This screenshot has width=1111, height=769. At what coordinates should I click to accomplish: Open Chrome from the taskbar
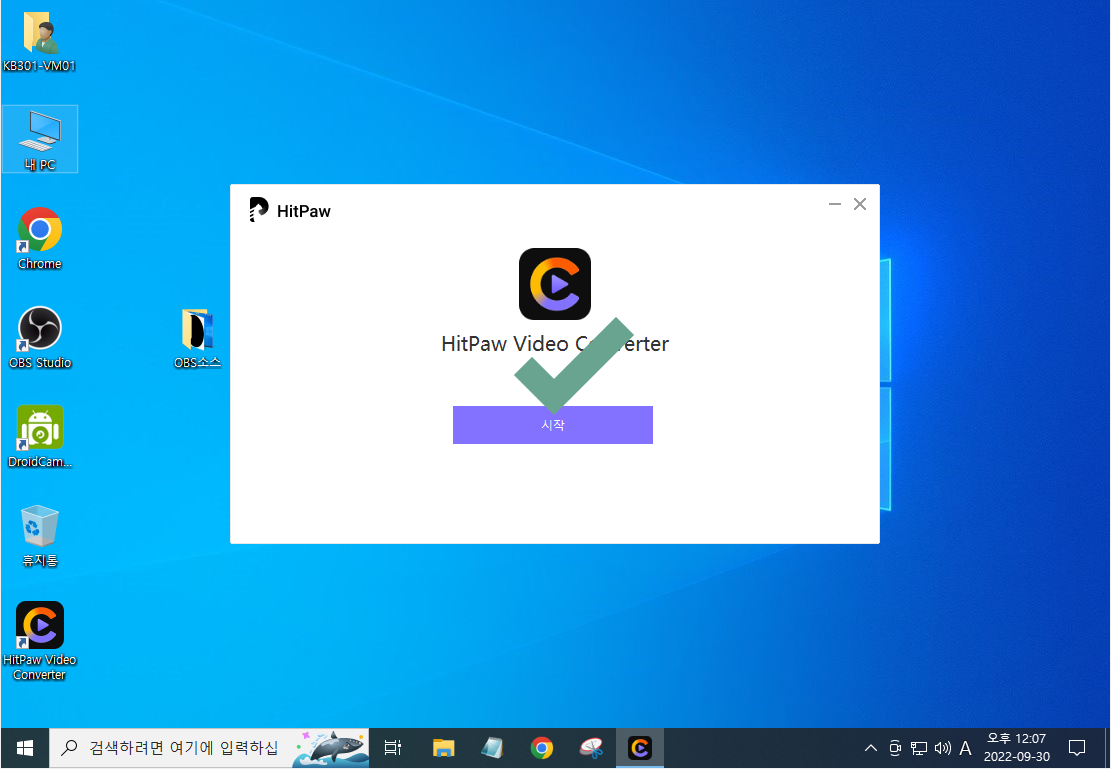point(542,748)
